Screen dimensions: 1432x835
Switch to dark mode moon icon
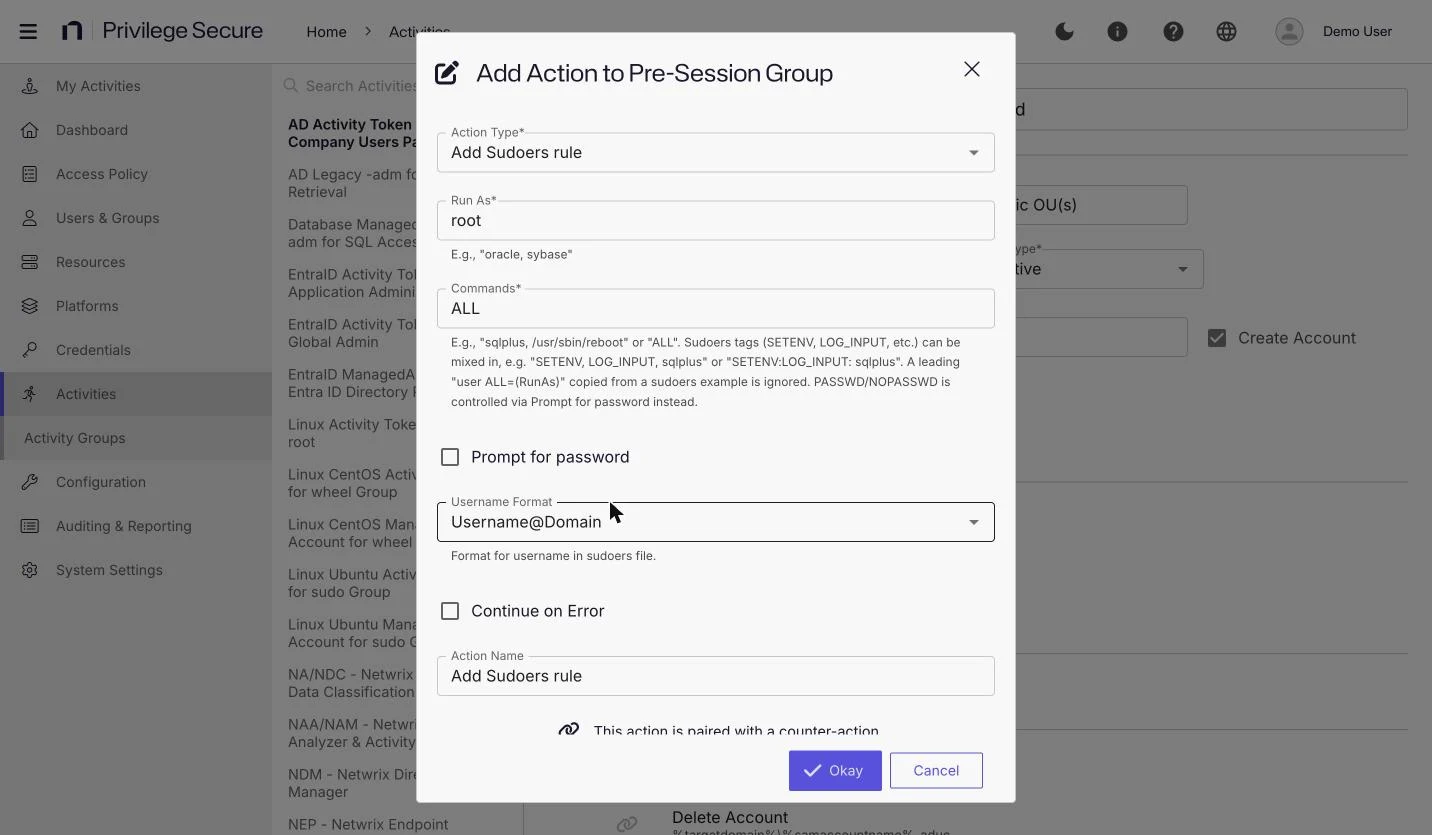1064,31
